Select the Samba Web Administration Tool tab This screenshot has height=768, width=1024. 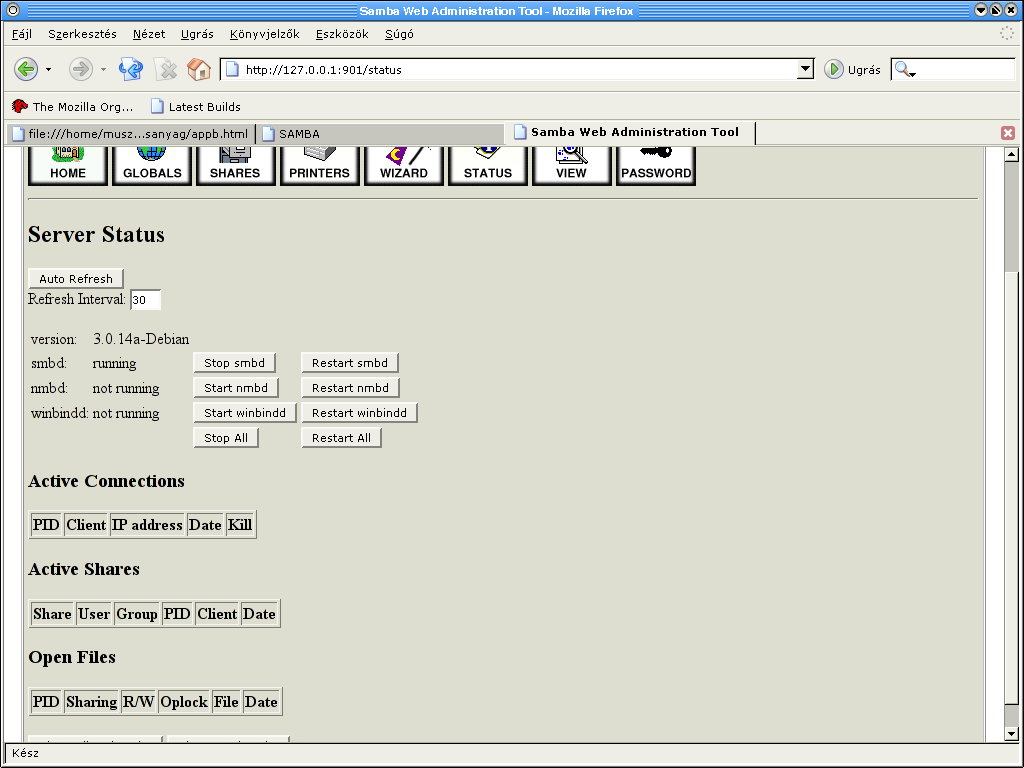point(631,132)
